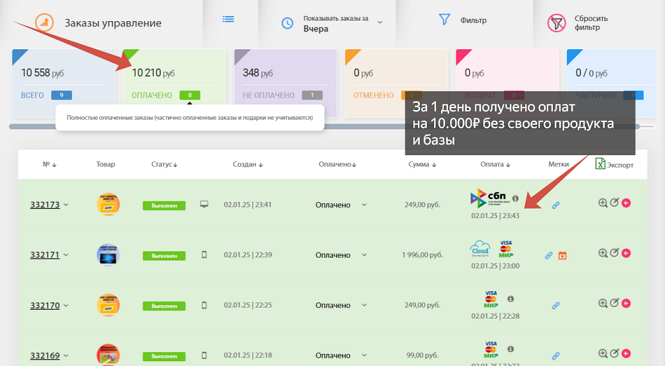Click the Excel Экспорт icon

click(600, 163)
